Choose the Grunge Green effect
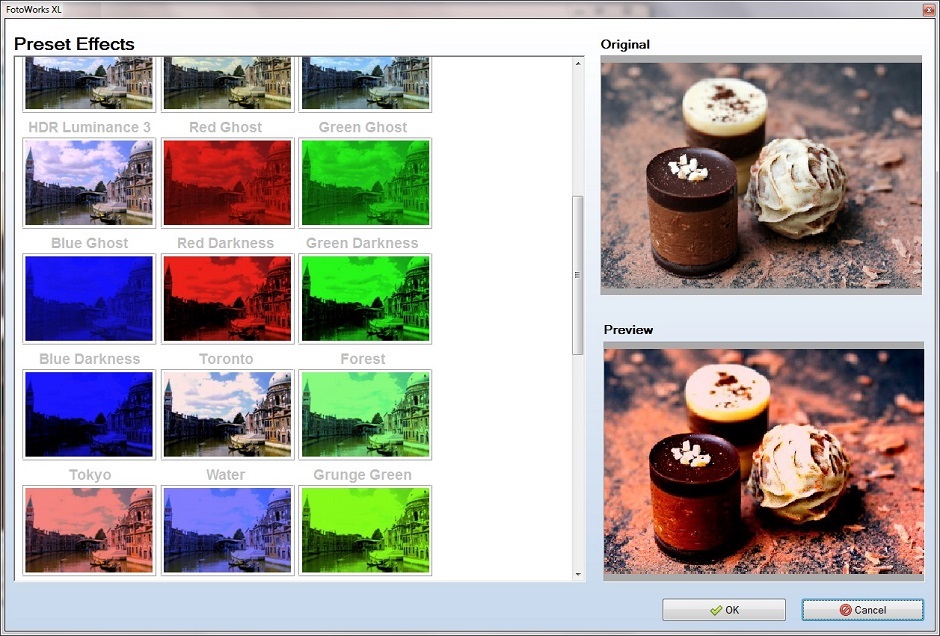 (364, 530)
